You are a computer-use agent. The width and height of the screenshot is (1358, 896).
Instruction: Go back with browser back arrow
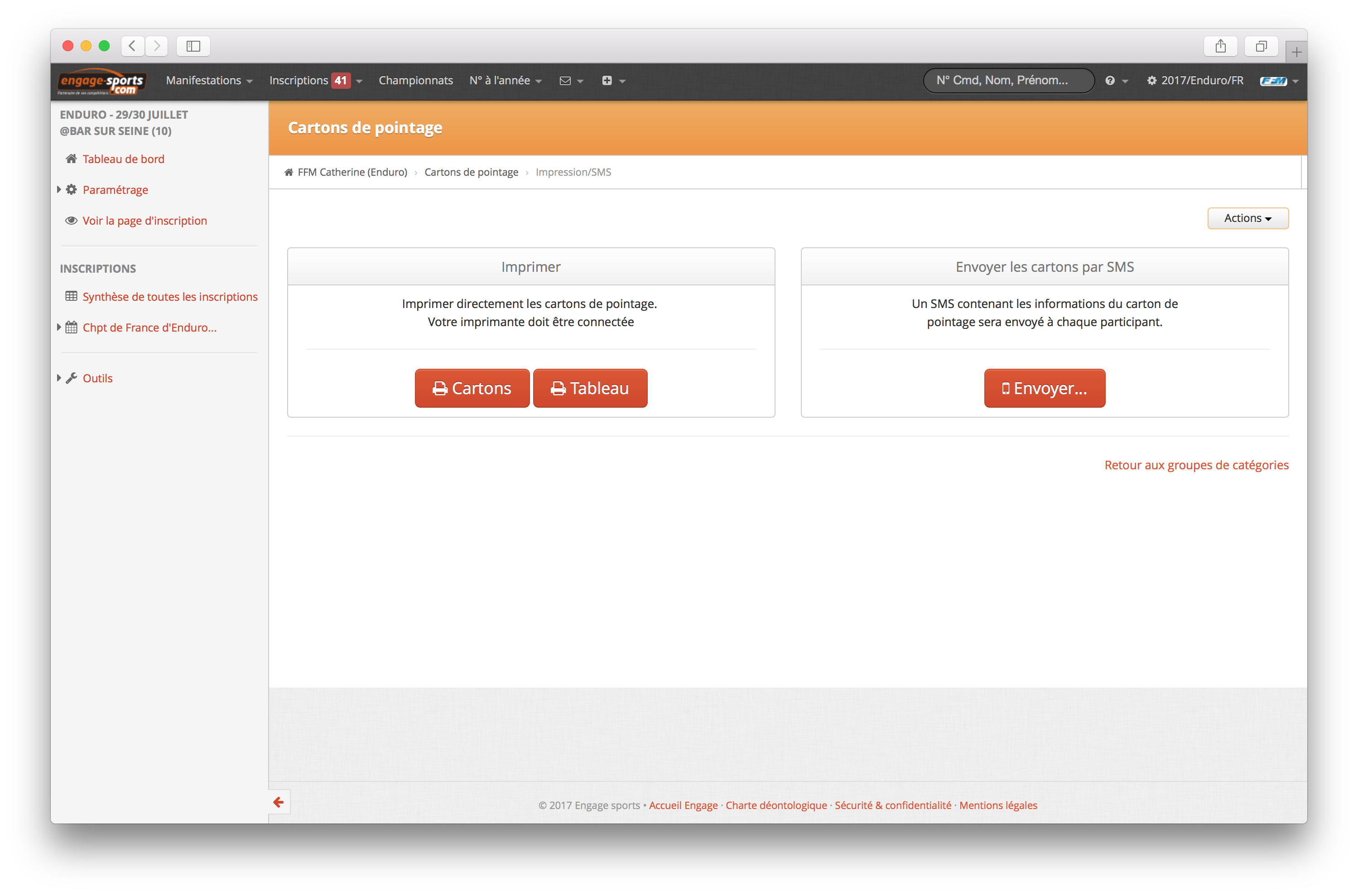click(x=132, y=46)
